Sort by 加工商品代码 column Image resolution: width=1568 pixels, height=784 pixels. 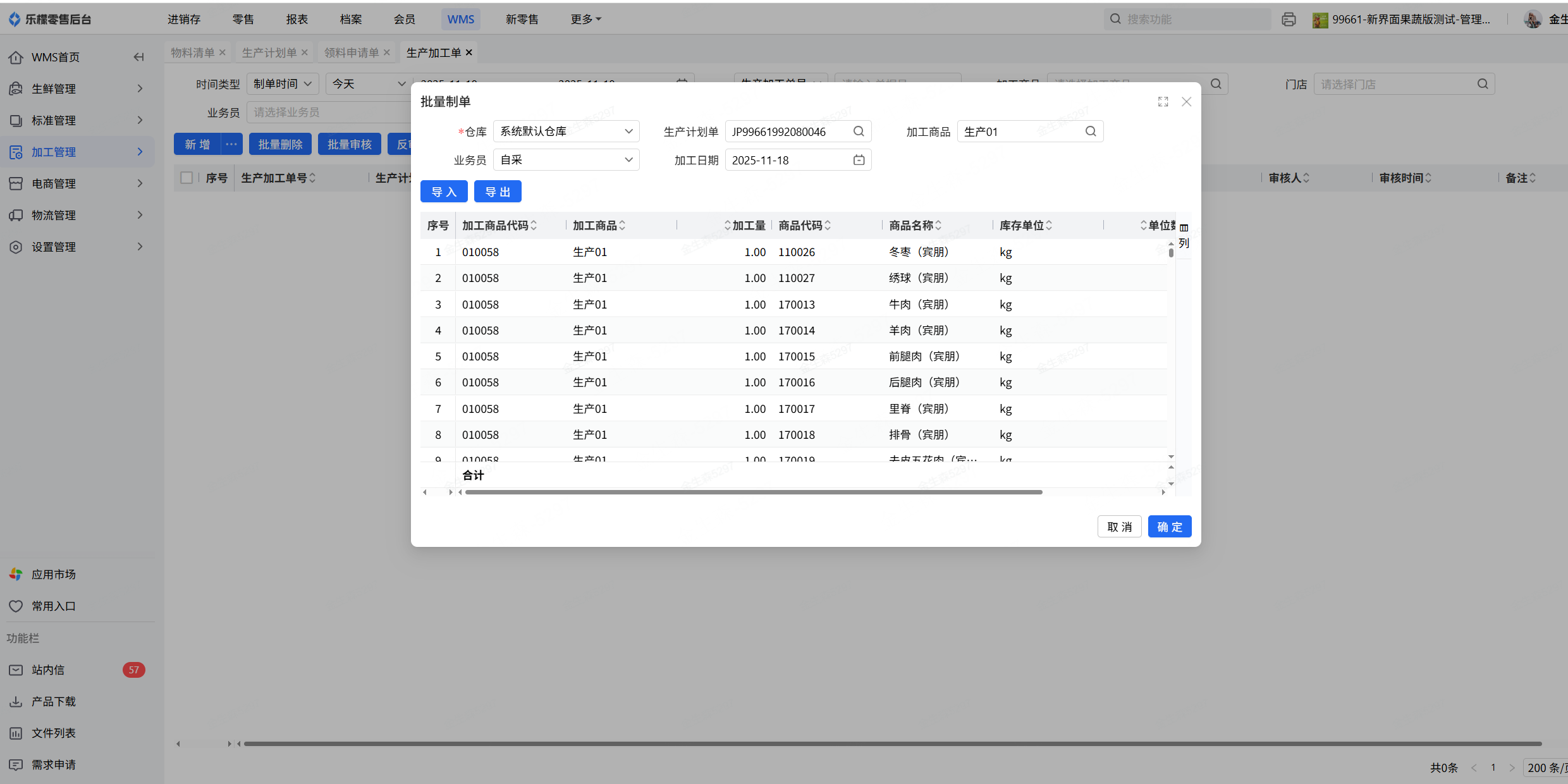point(534,226)
